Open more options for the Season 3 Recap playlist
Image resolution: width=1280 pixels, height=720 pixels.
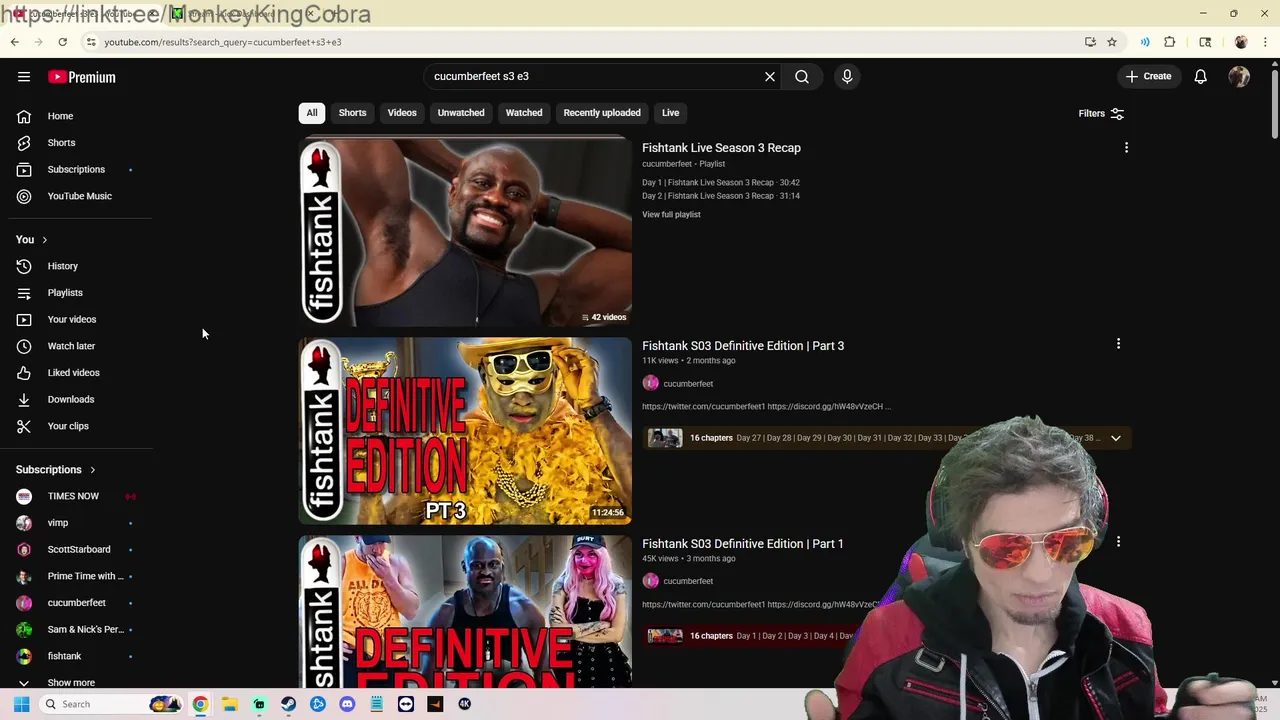pyautogui.click(x=1126, y=148)
